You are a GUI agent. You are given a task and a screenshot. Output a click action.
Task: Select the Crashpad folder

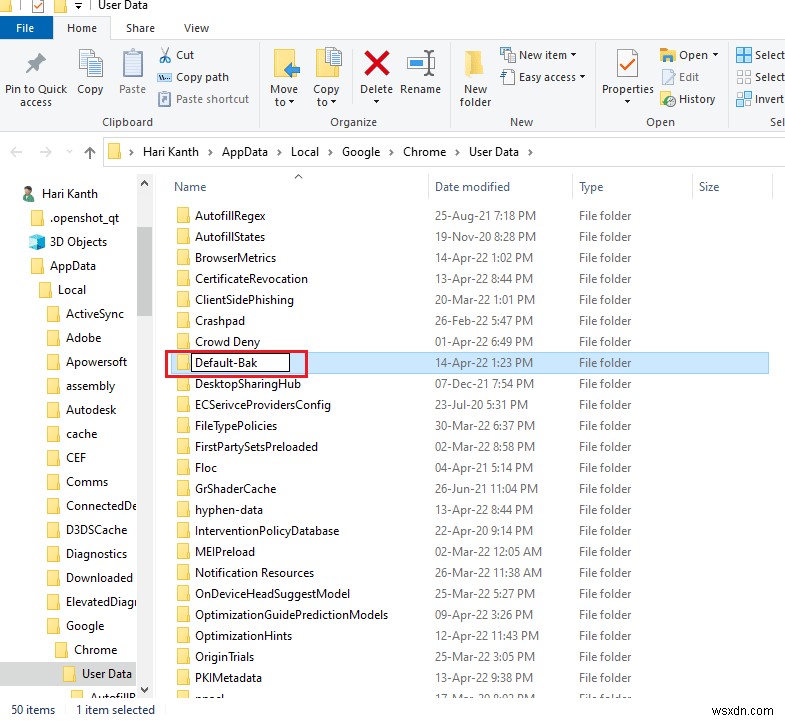click(220, 321)
